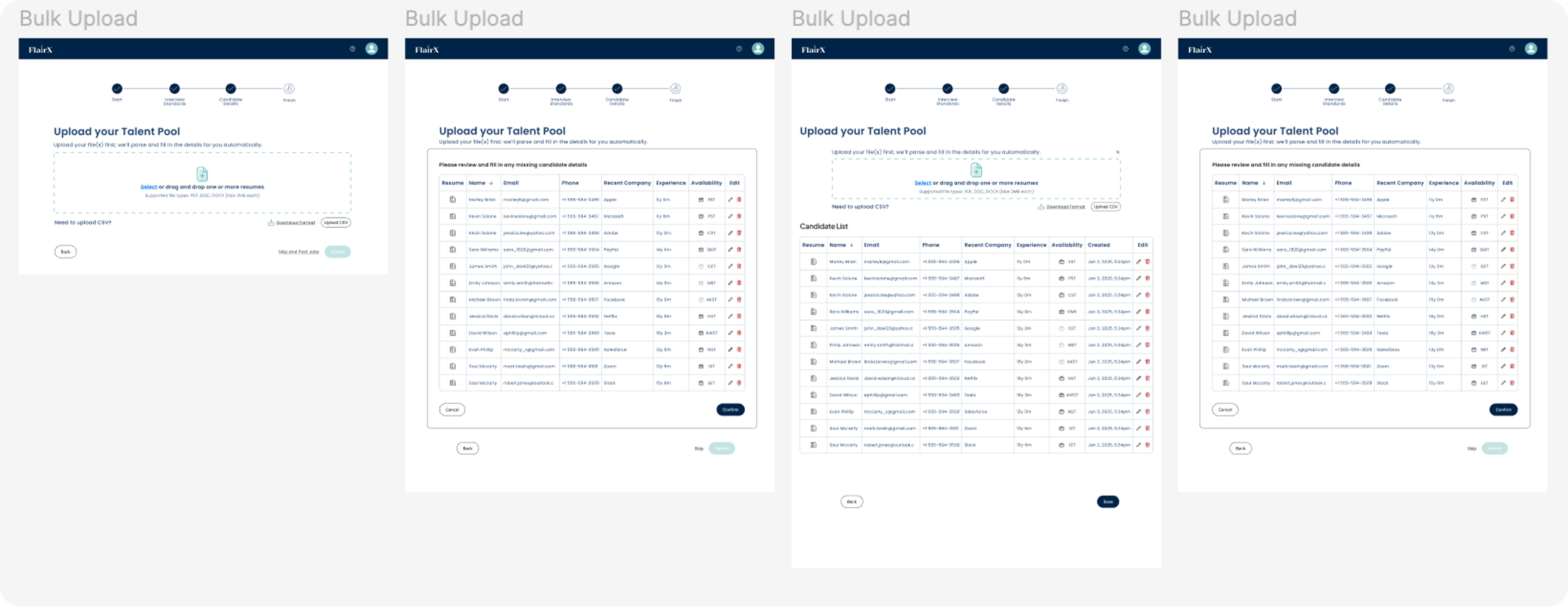Screen dimensions: 1568x607
Task: Delete the Salesforce row in the Candidate List table
Action: pyautogui.click(x=1147, y=412)
